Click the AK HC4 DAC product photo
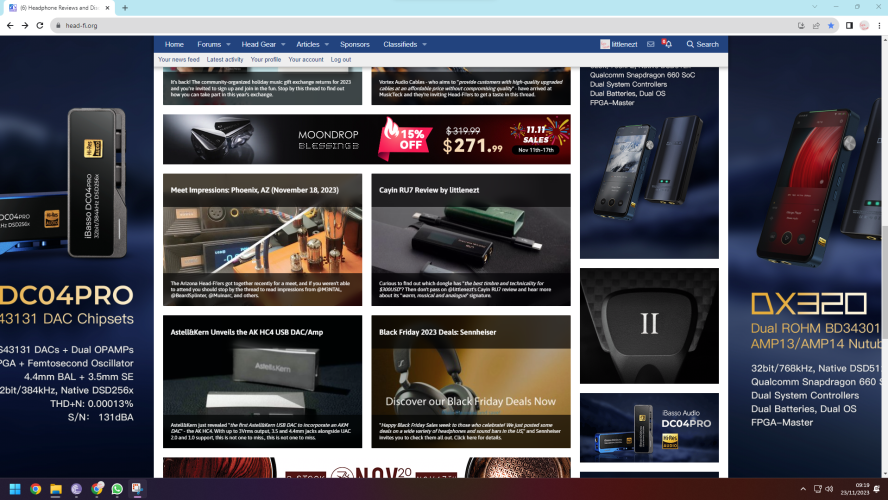This screenshot has width=888, height=500. pyautogui.click(x=262, y=382)
